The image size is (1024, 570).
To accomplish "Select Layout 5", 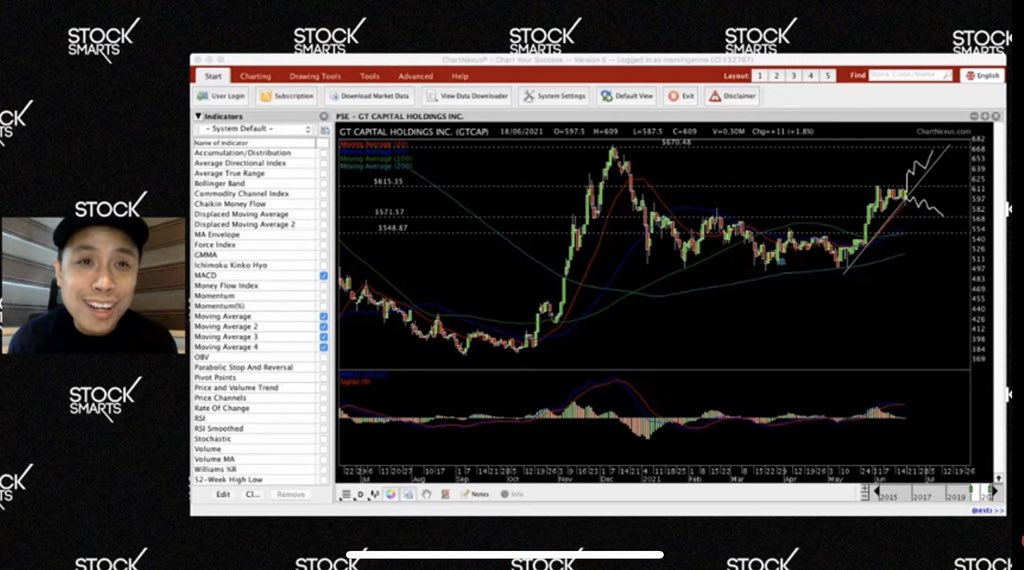I will point(827,76).
